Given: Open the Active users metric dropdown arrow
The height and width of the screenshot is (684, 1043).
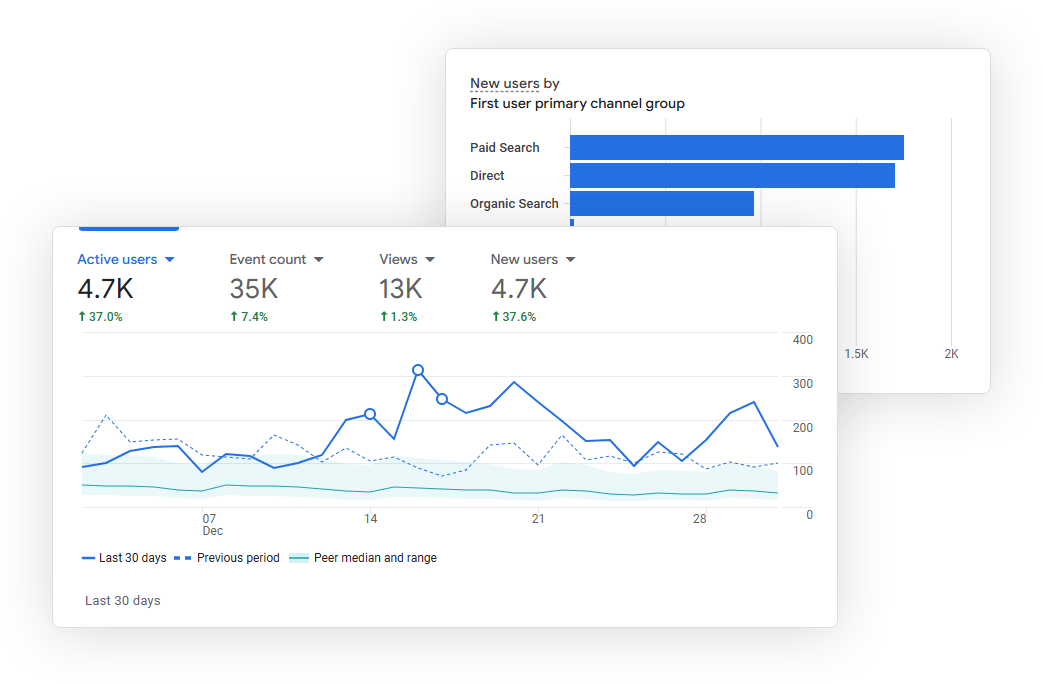Looking at the screenshot, I should click(x=169, y=260).
